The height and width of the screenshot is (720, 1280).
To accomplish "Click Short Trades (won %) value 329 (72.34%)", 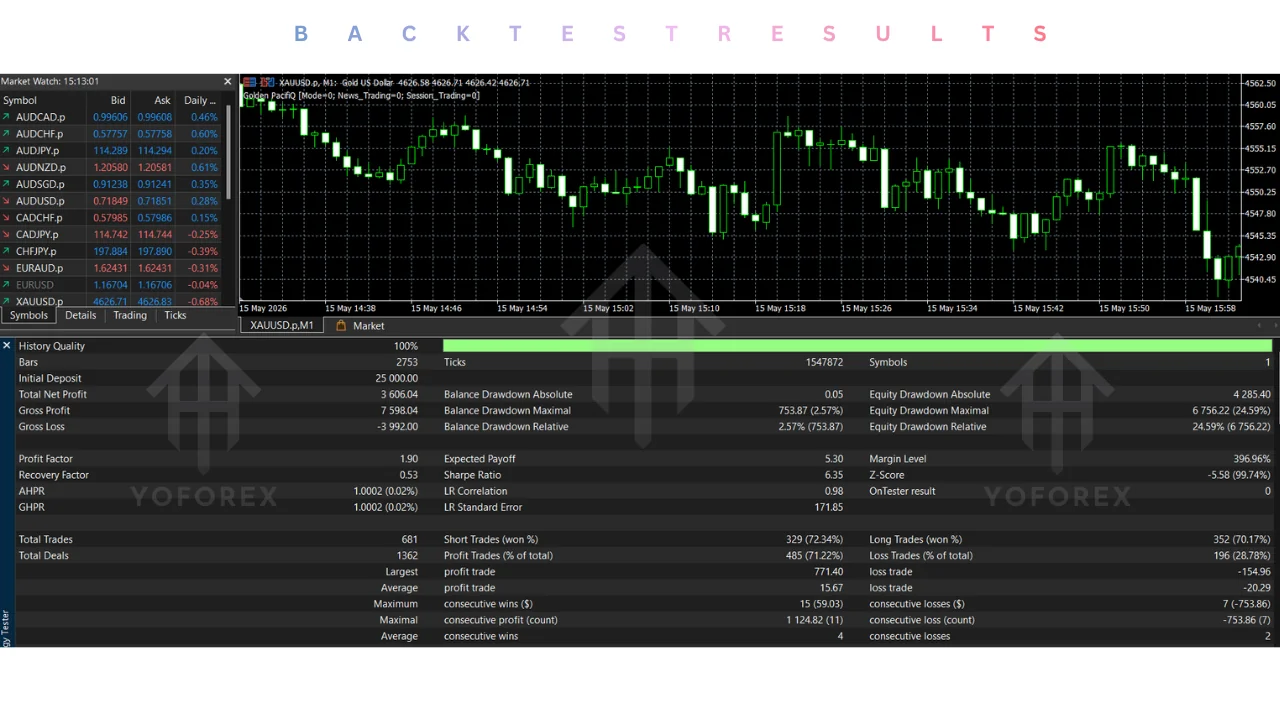I will tap(814, 539).
